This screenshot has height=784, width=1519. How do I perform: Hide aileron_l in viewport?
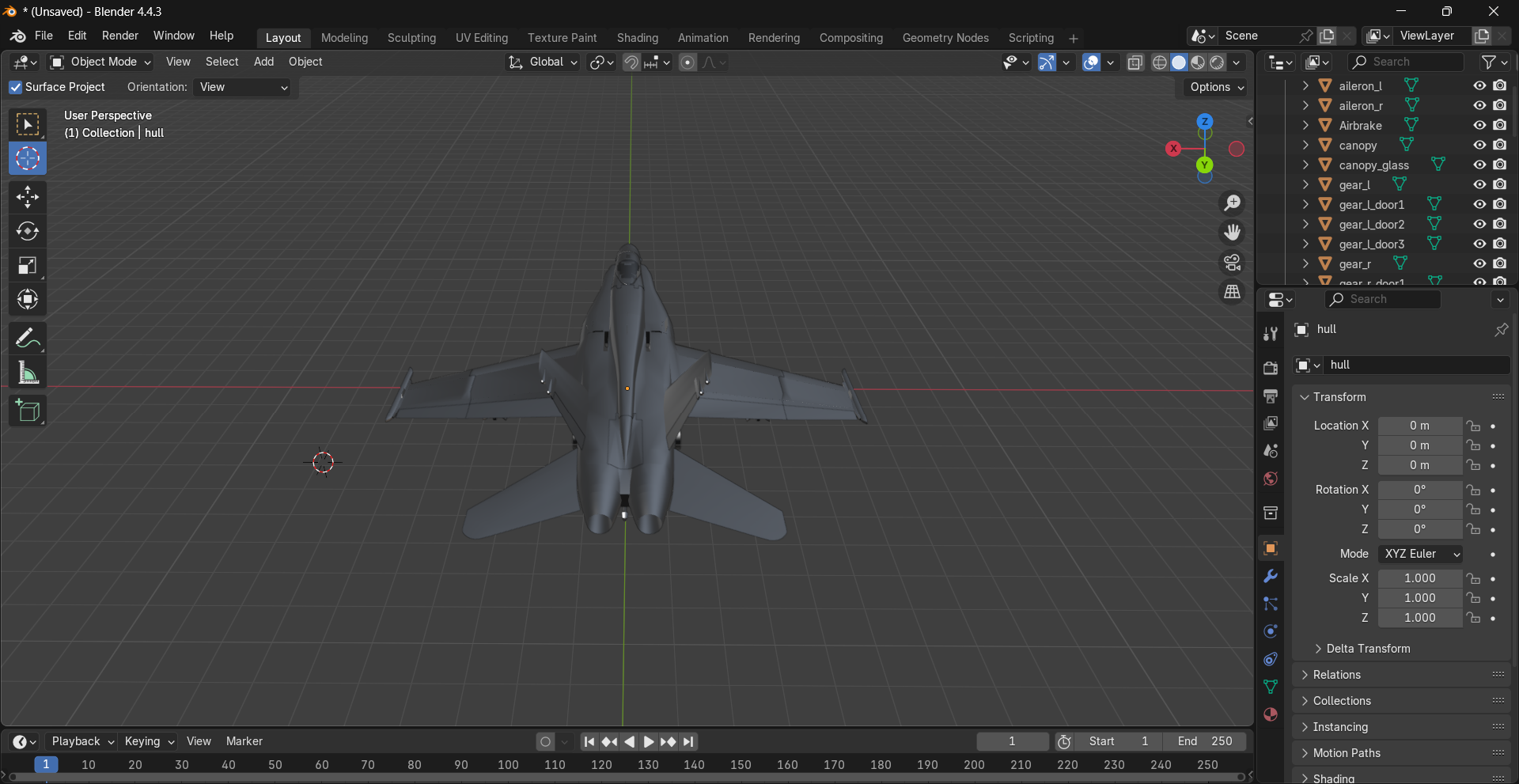coord(1479,85)
